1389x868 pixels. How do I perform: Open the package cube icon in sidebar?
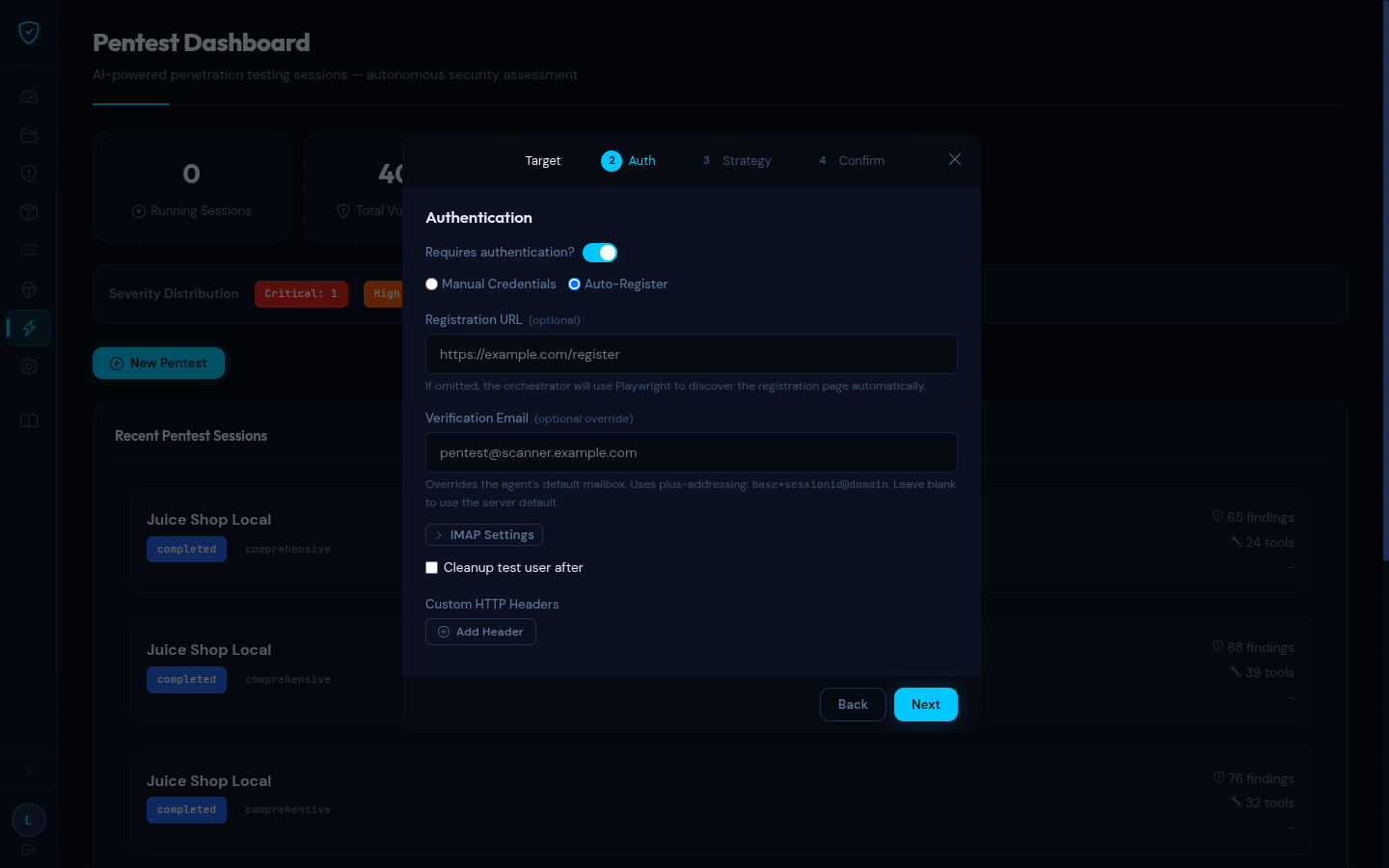[28, 212]
